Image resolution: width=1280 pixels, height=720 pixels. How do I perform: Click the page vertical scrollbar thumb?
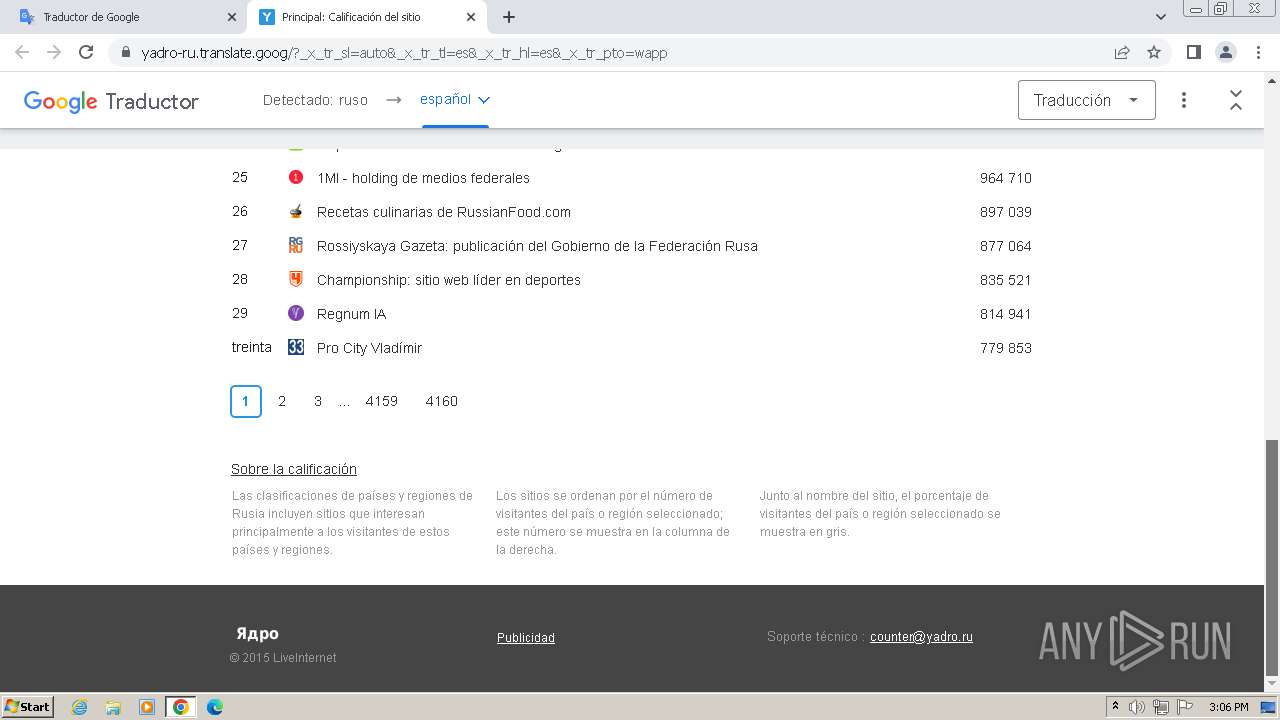[x=1272, y=558]
